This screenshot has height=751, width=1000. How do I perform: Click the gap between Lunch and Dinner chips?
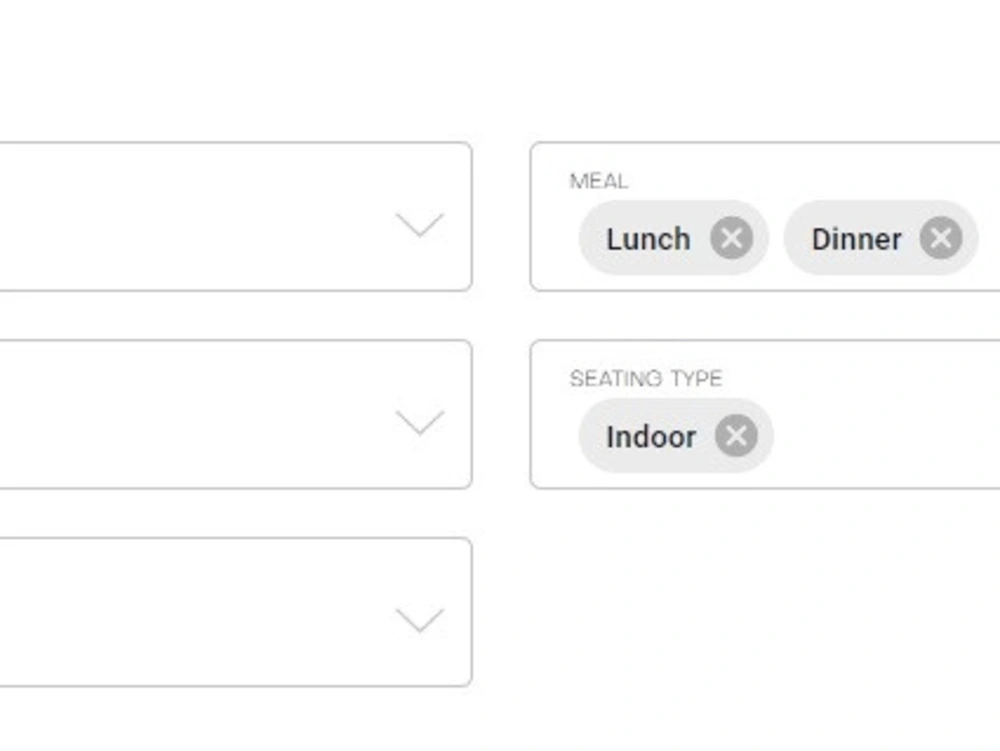click(776, 238)
